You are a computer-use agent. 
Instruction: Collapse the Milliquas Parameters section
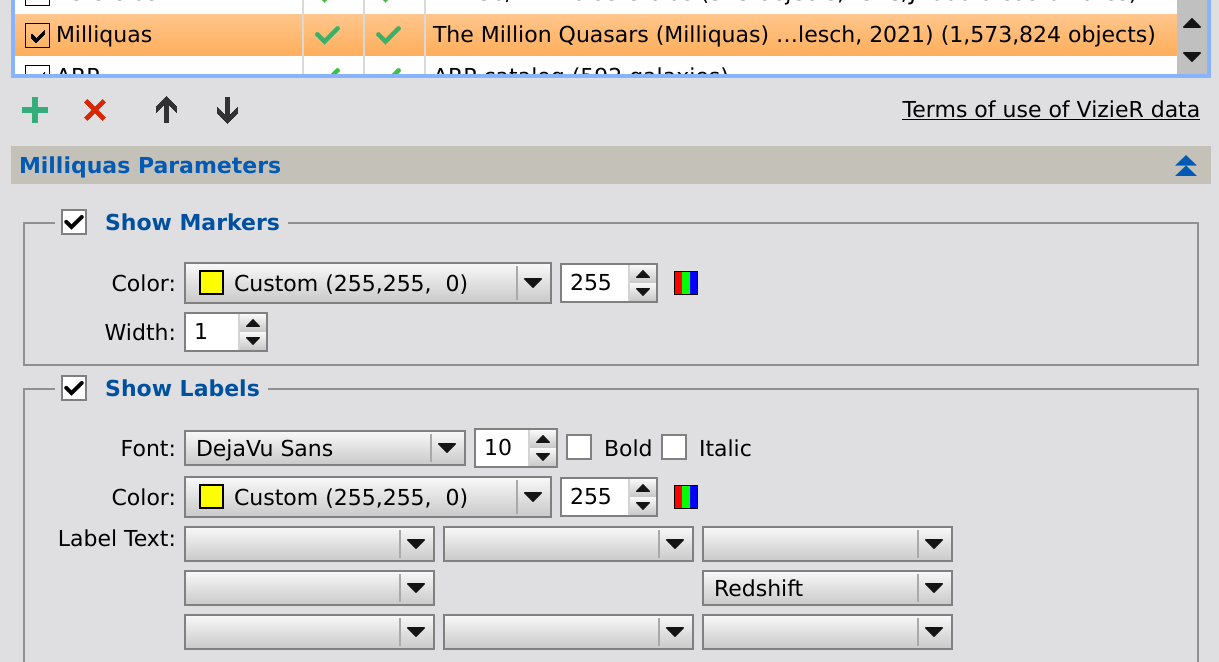(x=1186, y=166)
